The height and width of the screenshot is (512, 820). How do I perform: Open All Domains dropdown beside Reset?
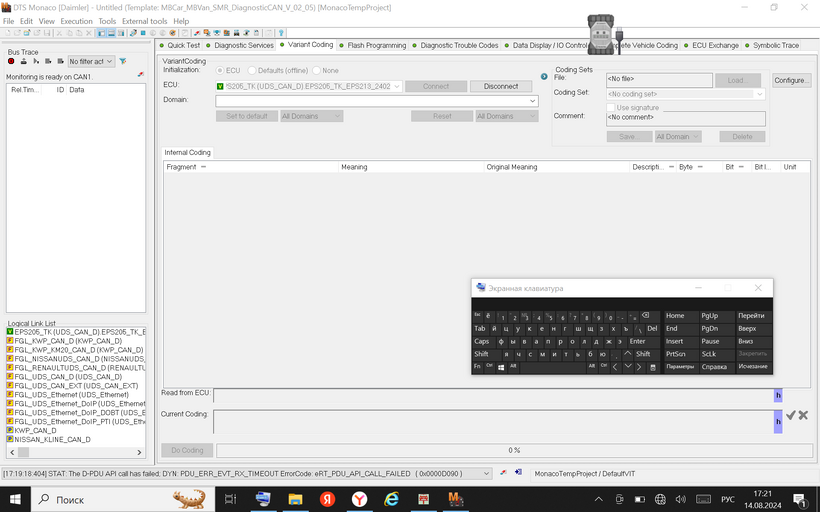click(x=506, y=116)
